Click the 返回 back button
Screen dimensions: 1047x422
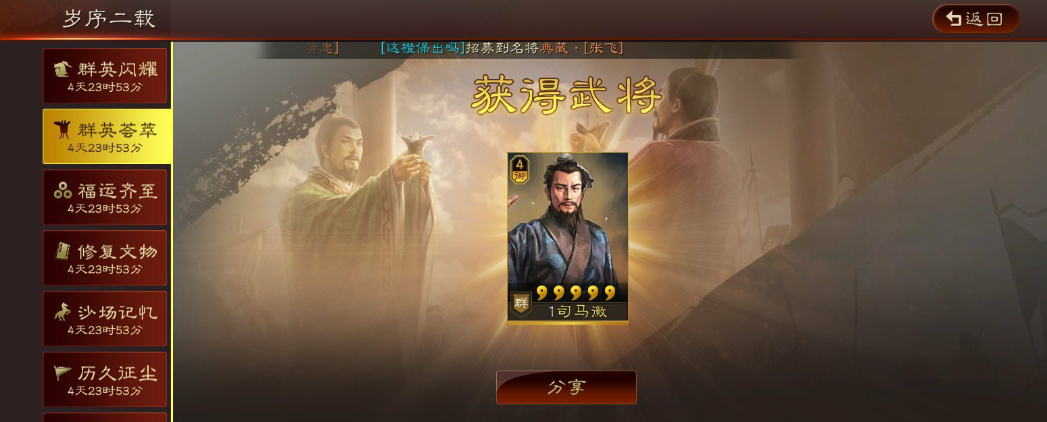point(976,19)
